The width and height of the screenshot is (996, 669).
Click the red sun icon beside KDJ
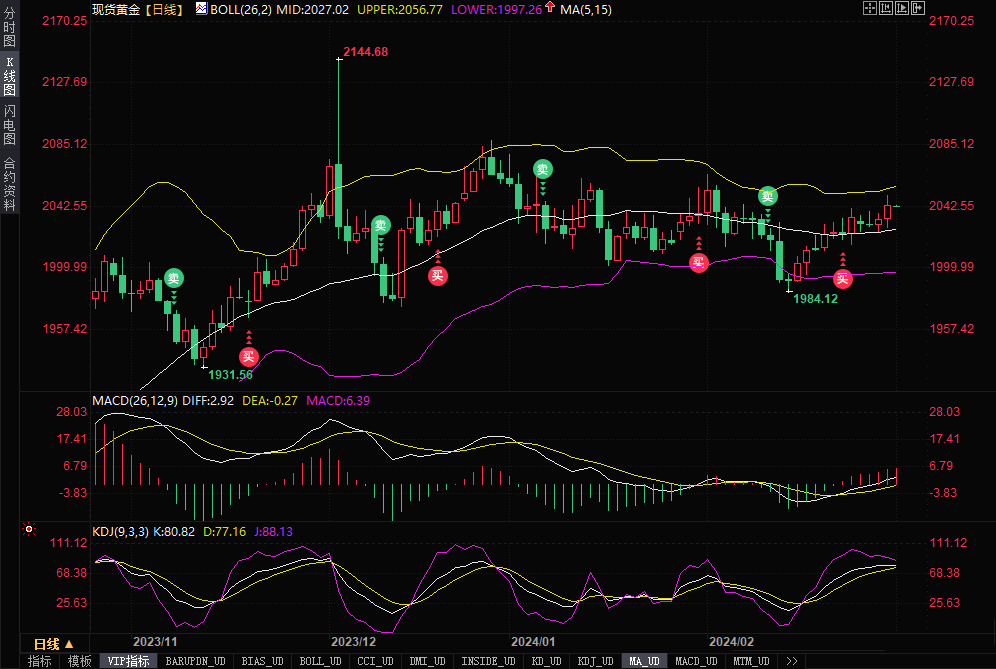(x=29, y=529)
